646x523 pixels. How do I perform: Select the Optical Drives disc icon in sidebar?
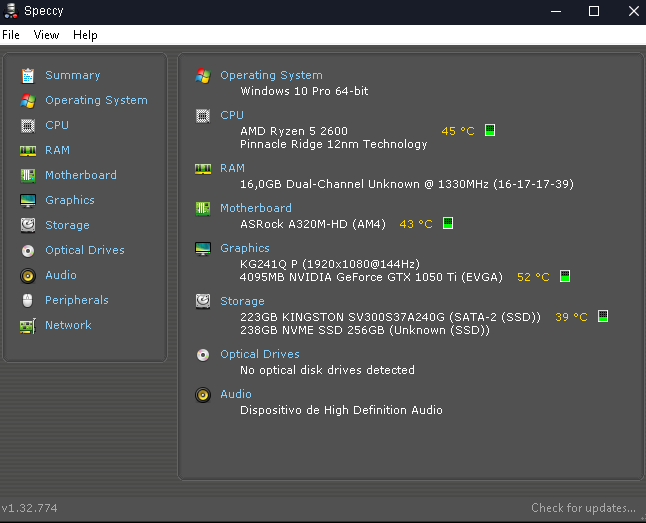point(28,250)
